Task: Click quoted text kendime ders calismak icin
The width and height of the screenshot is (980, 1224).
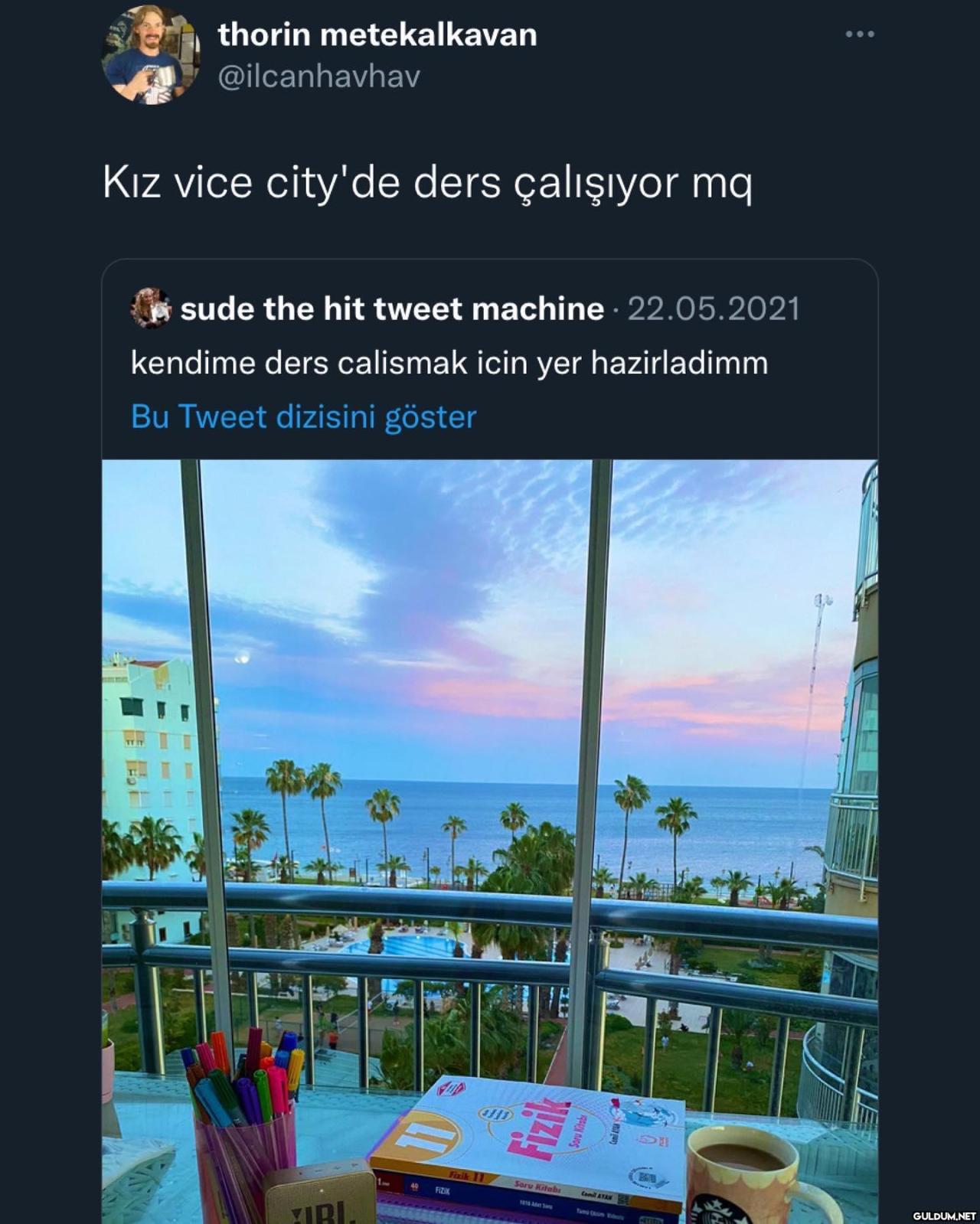Action: tap(449, 363)
